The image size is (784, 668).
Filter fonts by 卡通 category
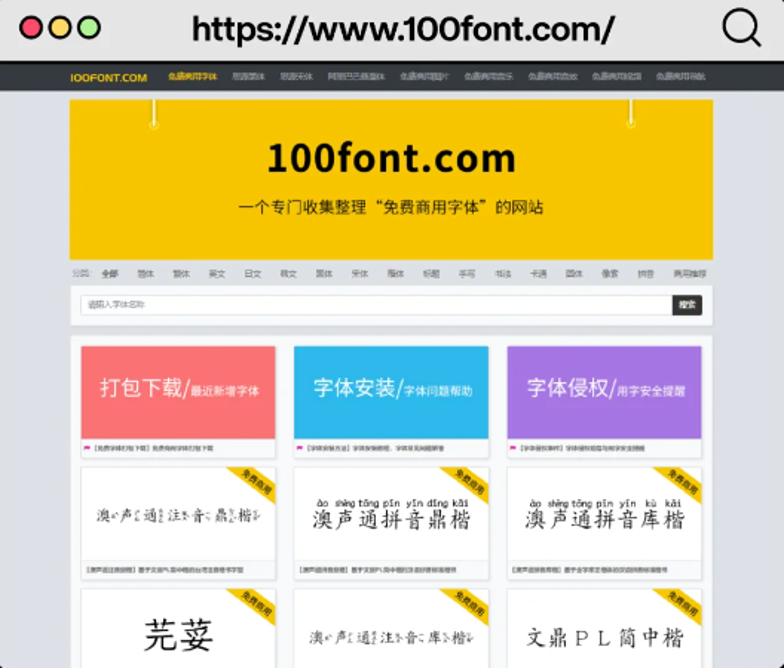[538, 274]
